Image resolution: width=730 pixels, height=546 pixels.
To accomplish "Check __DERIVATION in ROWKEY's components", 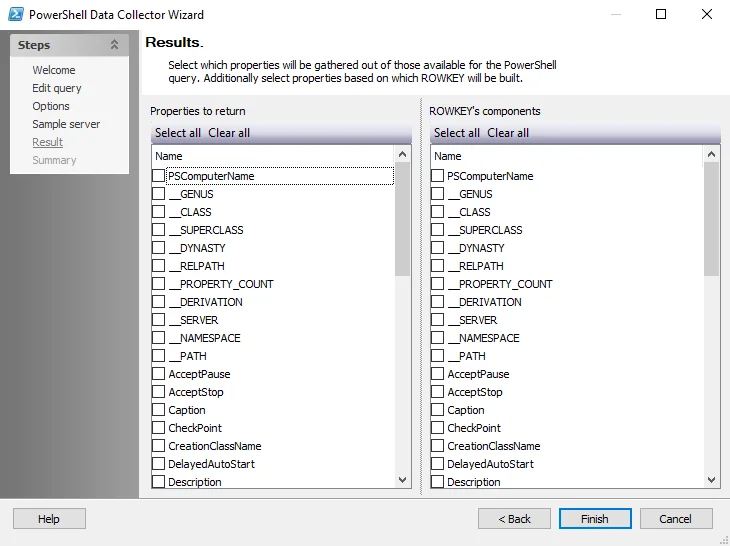I will 438,302.
